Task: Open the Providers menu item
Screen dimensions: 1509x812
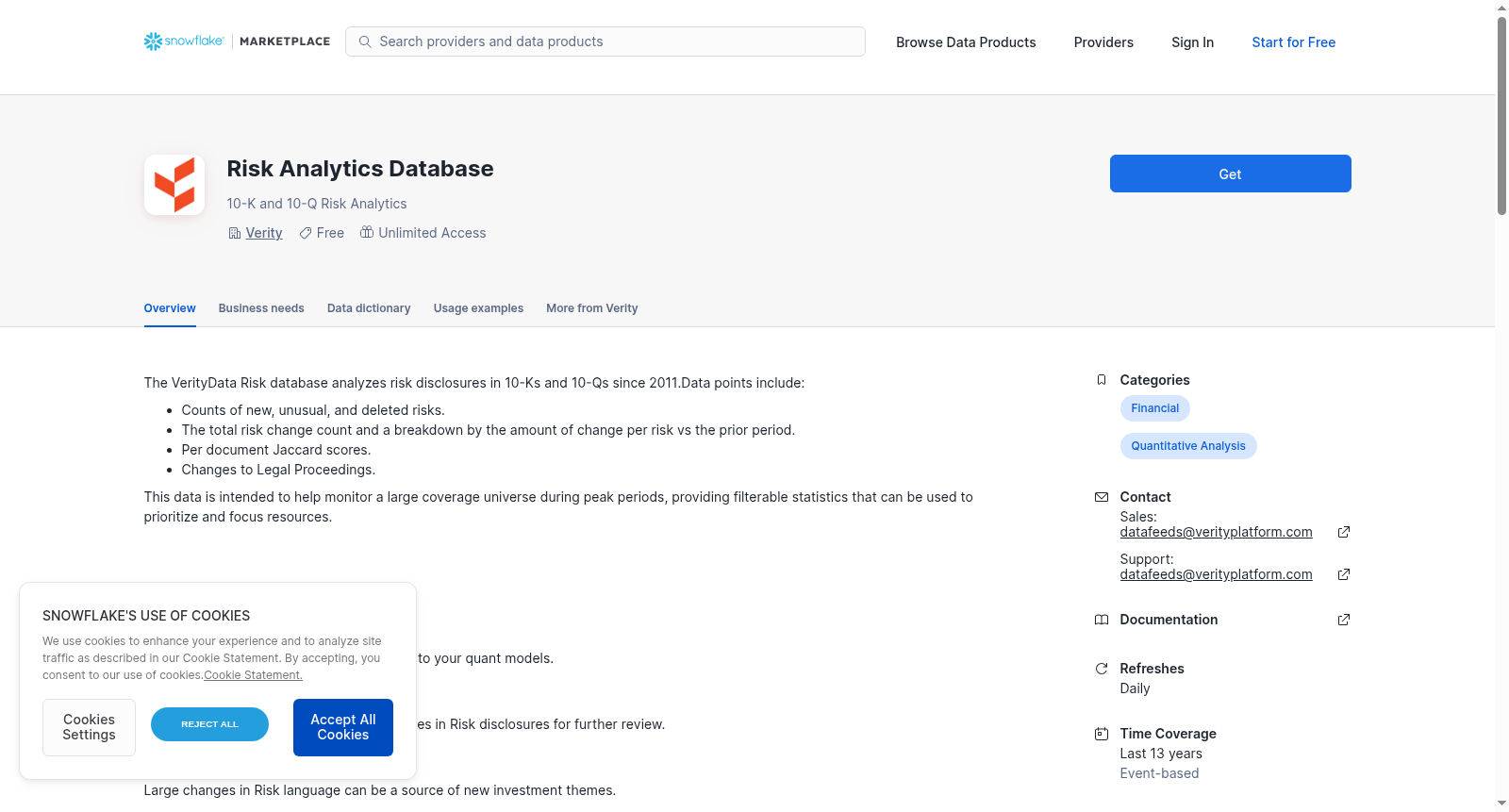Action: point(1103,42)
